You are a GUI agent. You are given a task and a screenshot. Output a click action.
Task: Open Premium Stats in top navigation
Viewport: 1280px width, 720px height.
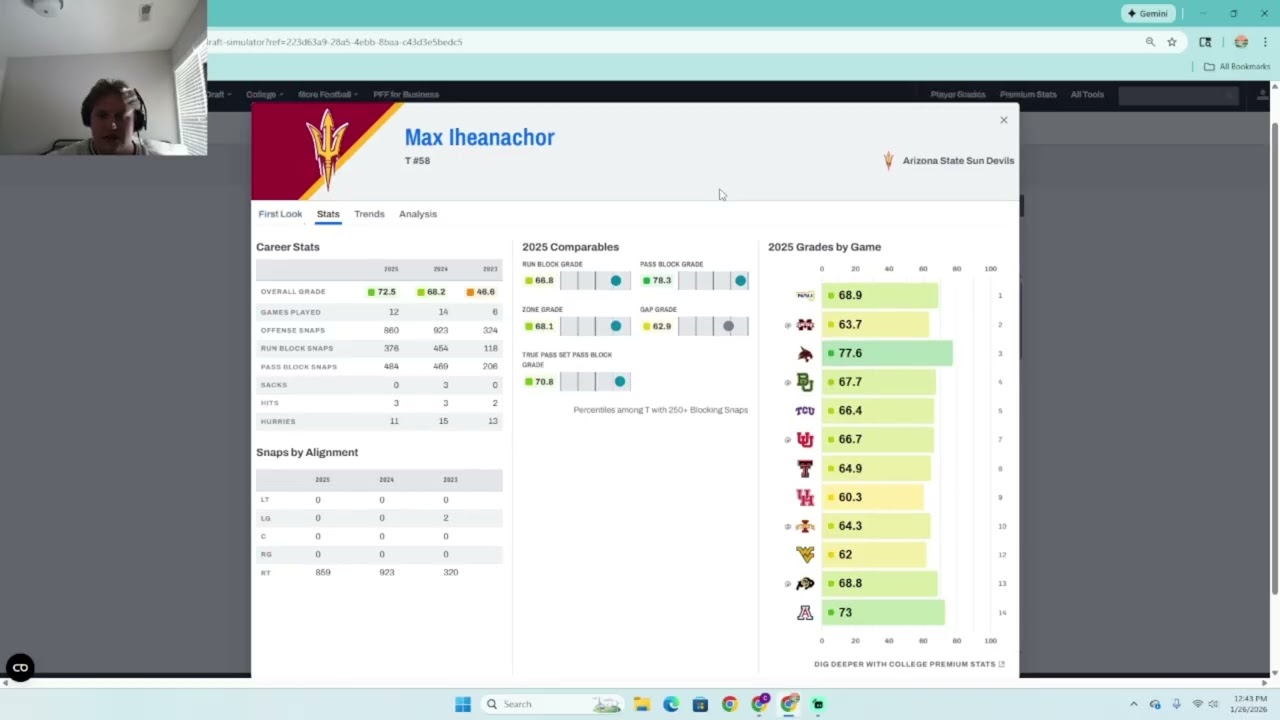(1028, 94)
